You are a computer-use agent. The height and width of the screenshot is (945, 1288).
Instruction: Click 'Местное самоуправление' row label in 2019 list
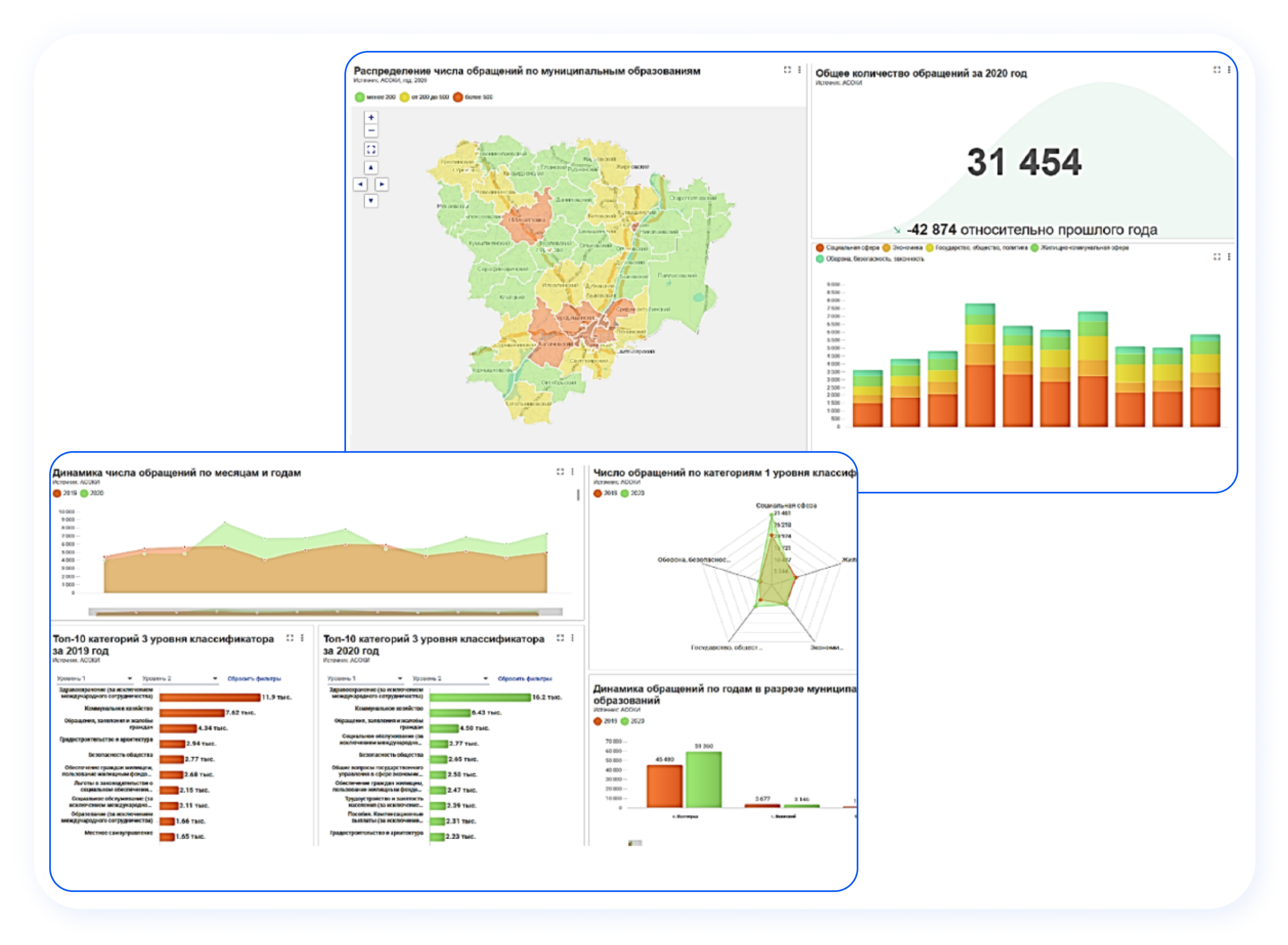[119, 833]
